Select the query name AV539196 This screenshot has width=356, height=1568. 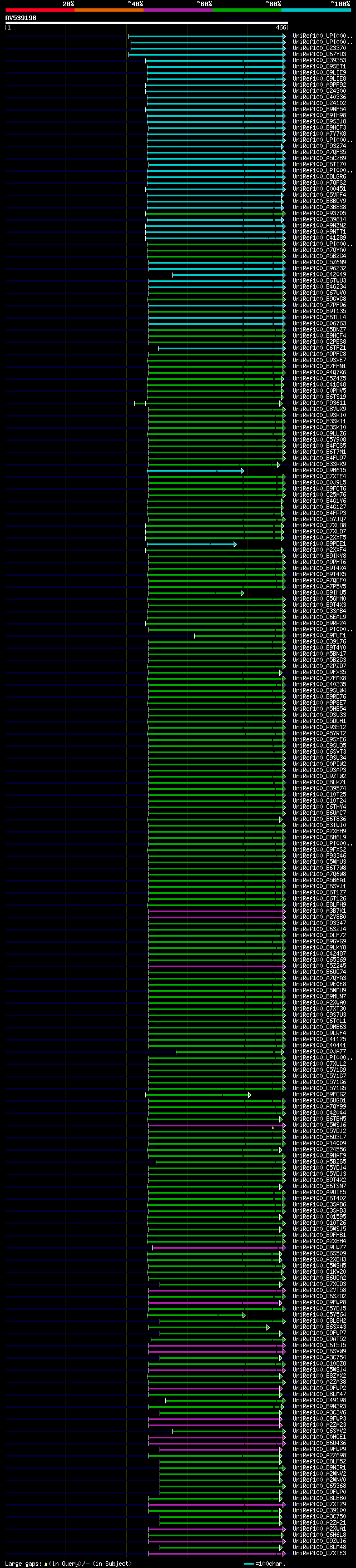coord(21,18)
